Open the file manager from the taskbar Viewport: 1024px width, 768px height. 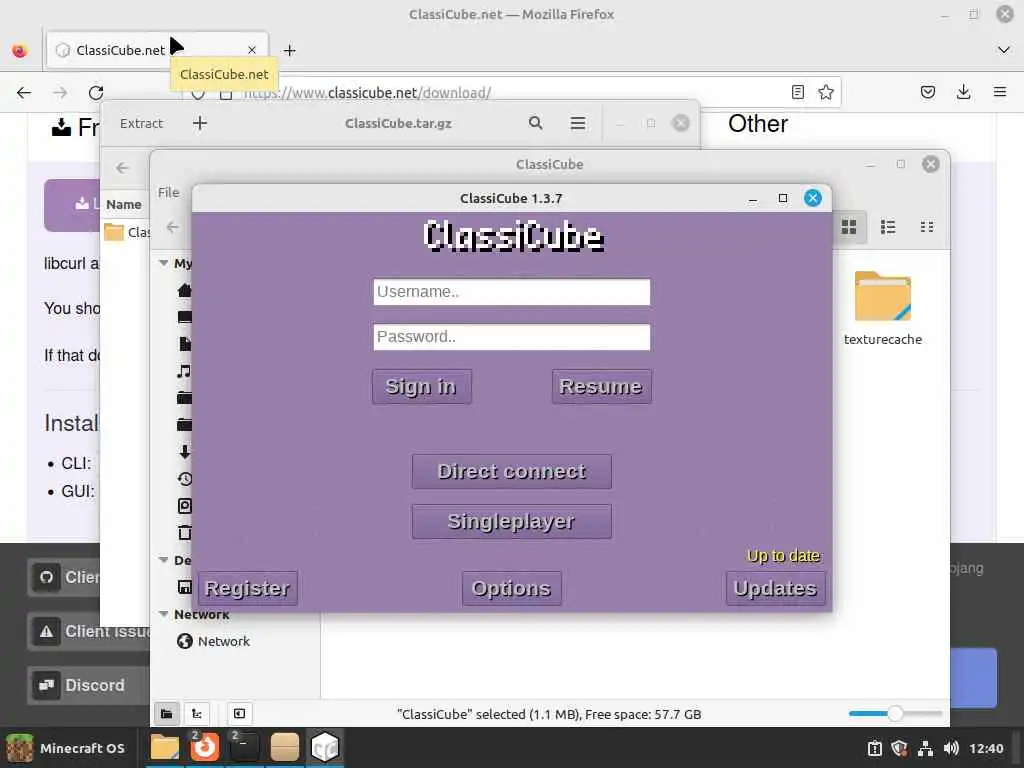point(165,747)
